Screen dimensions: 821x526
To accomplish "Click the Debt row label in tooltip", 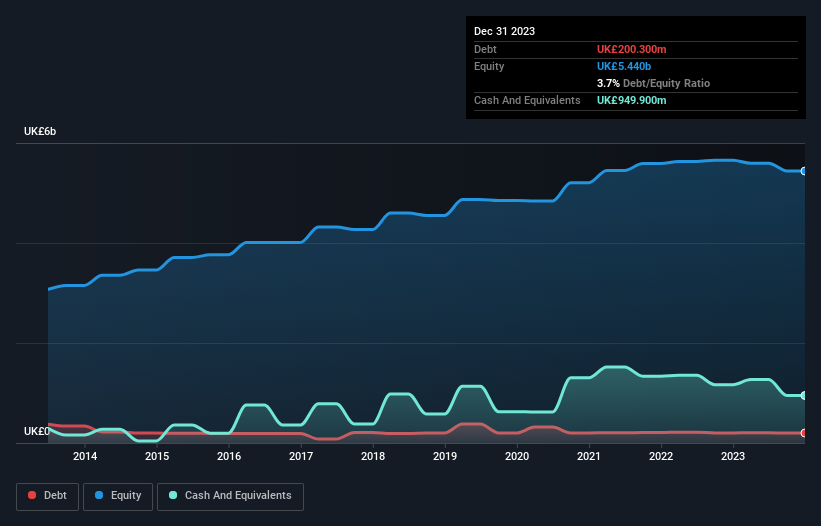I will [x=485, y=49].
